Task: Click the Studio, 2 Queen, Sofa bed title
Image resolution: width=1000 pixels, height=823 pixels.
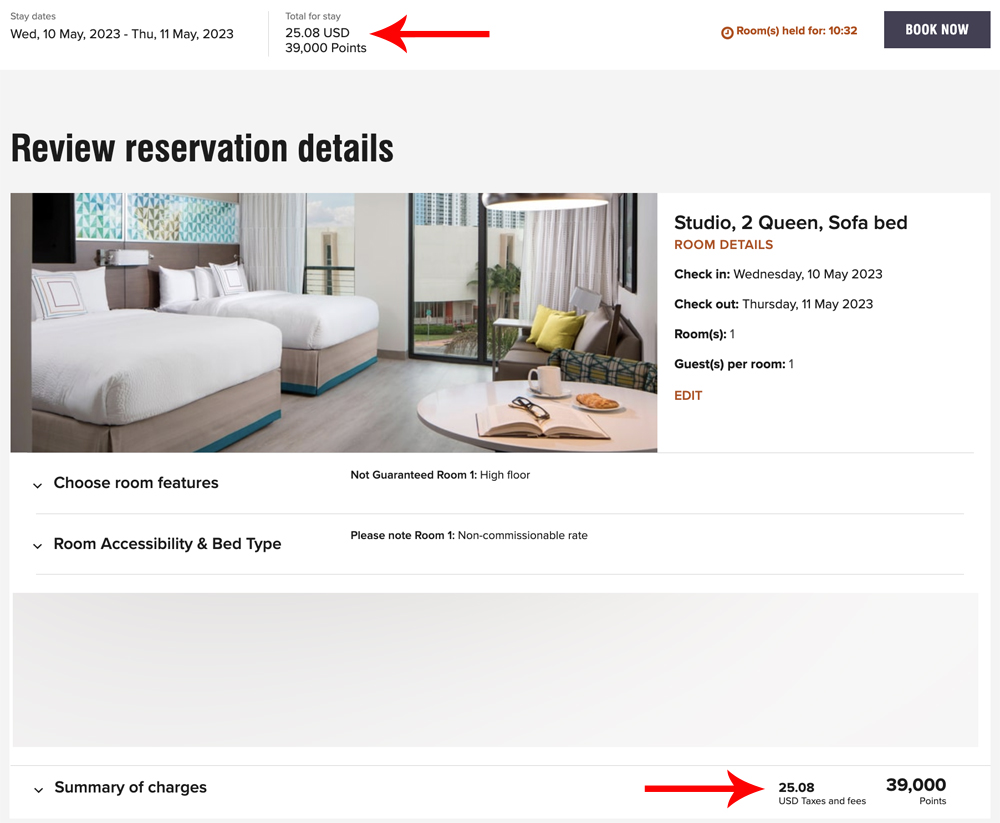Action: (790, 223)
